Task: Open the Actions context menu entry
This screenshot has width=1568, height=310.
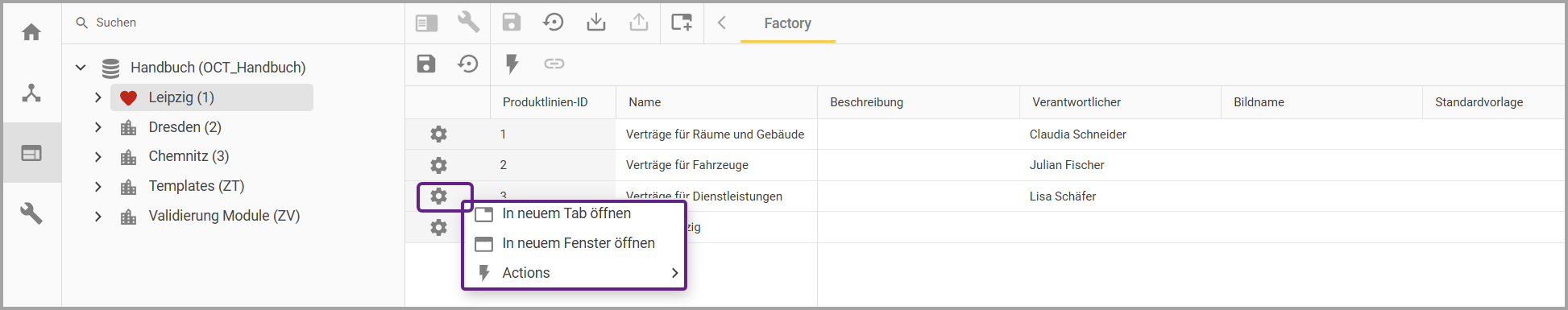Action: pyautogui.click(x=575, y=273)
